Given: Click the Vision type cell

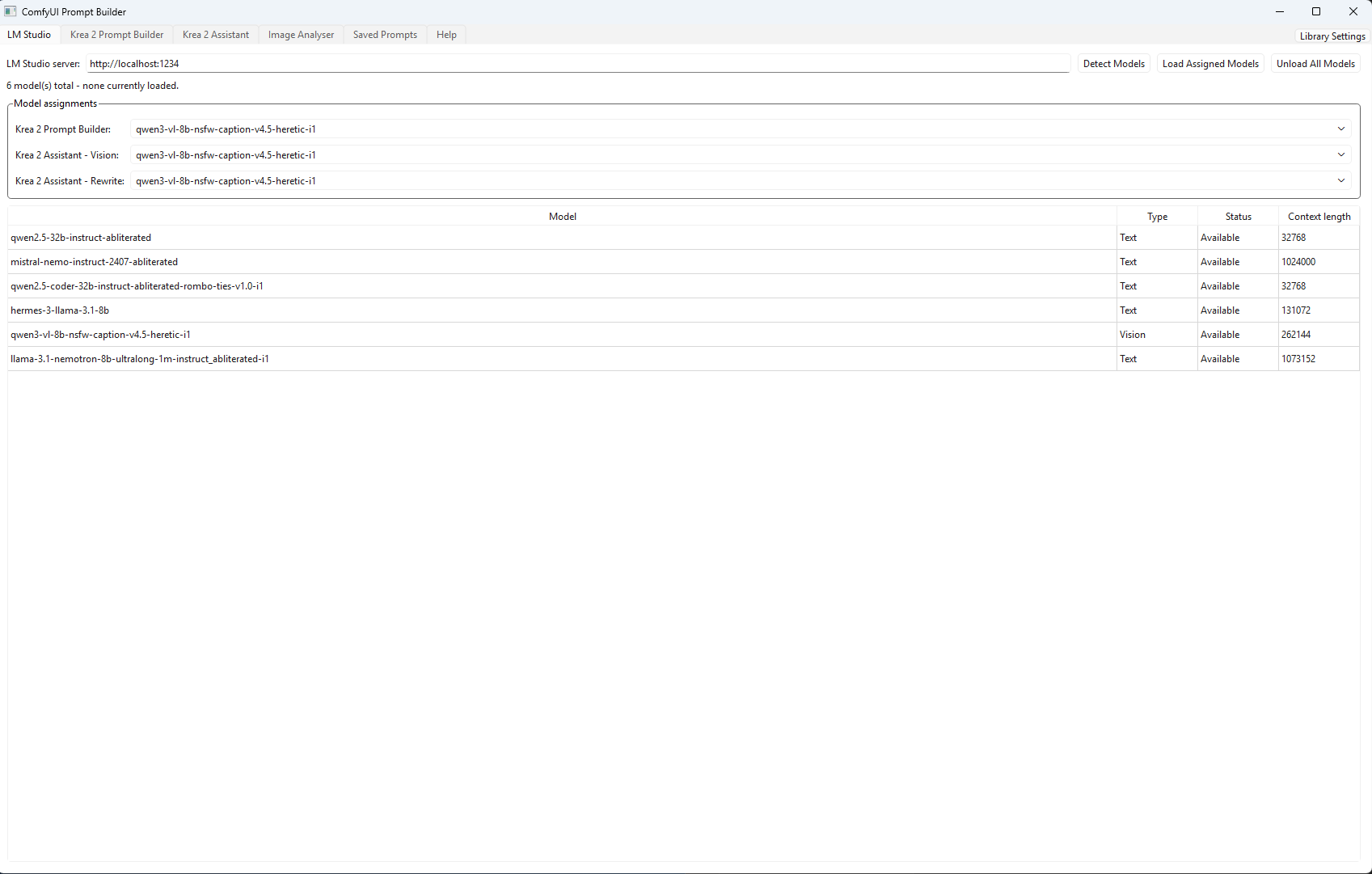Looking at the screenshot, I should [1157, 335].
